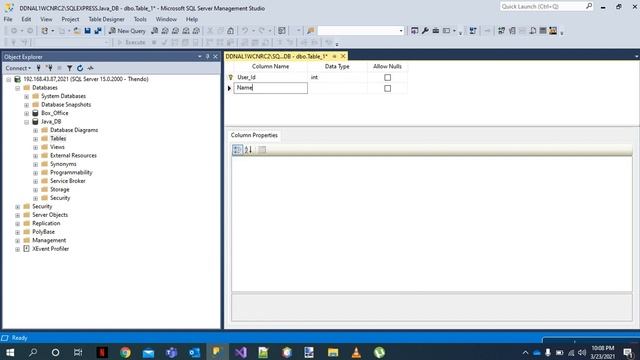The height and width of the screenshot is (360, 640).
Task: Open the Edit menu
Action: click(x=26, y=19)
